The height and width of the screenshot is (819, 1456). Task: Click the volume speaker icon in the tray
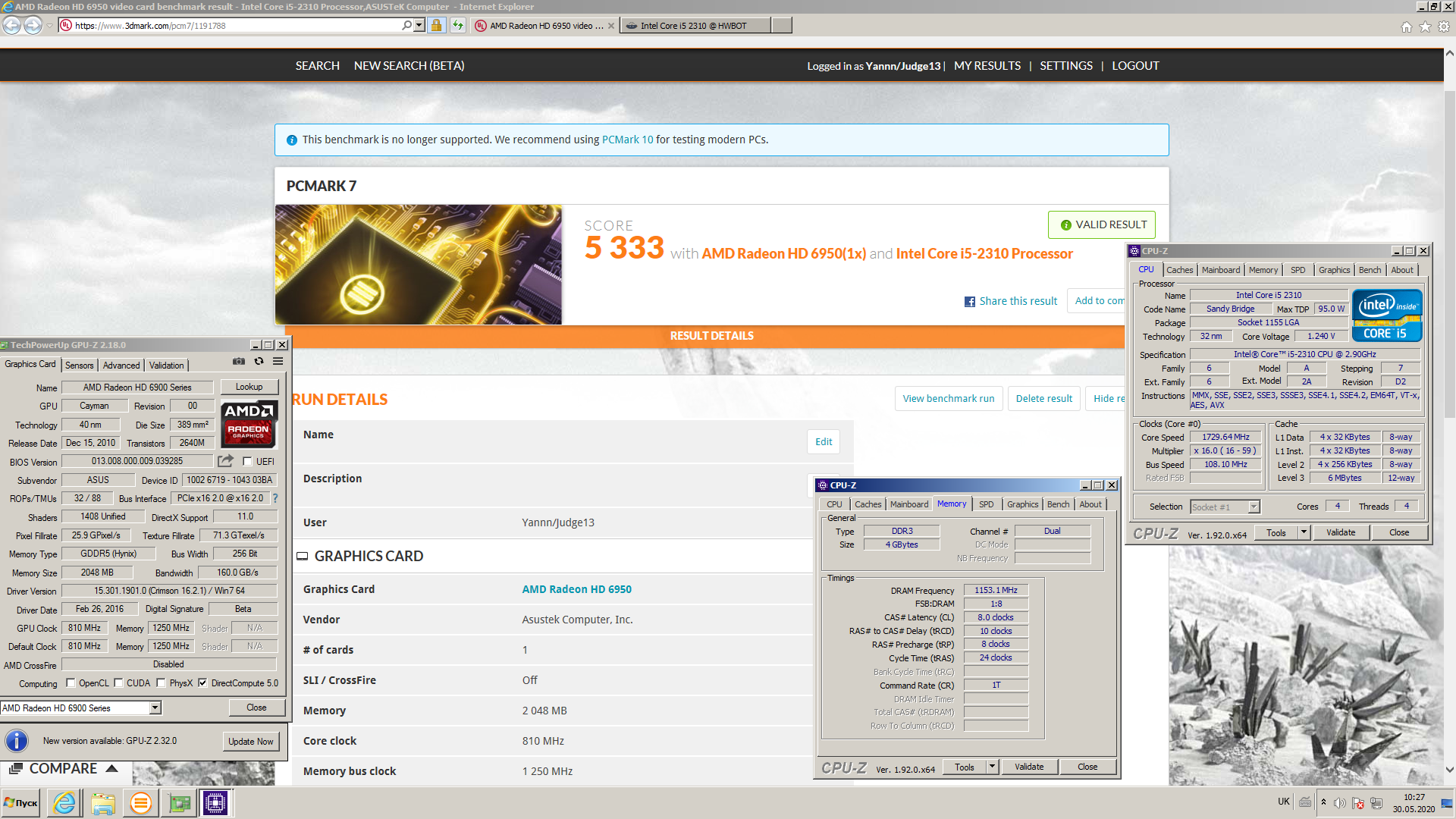coord(1340,802)
